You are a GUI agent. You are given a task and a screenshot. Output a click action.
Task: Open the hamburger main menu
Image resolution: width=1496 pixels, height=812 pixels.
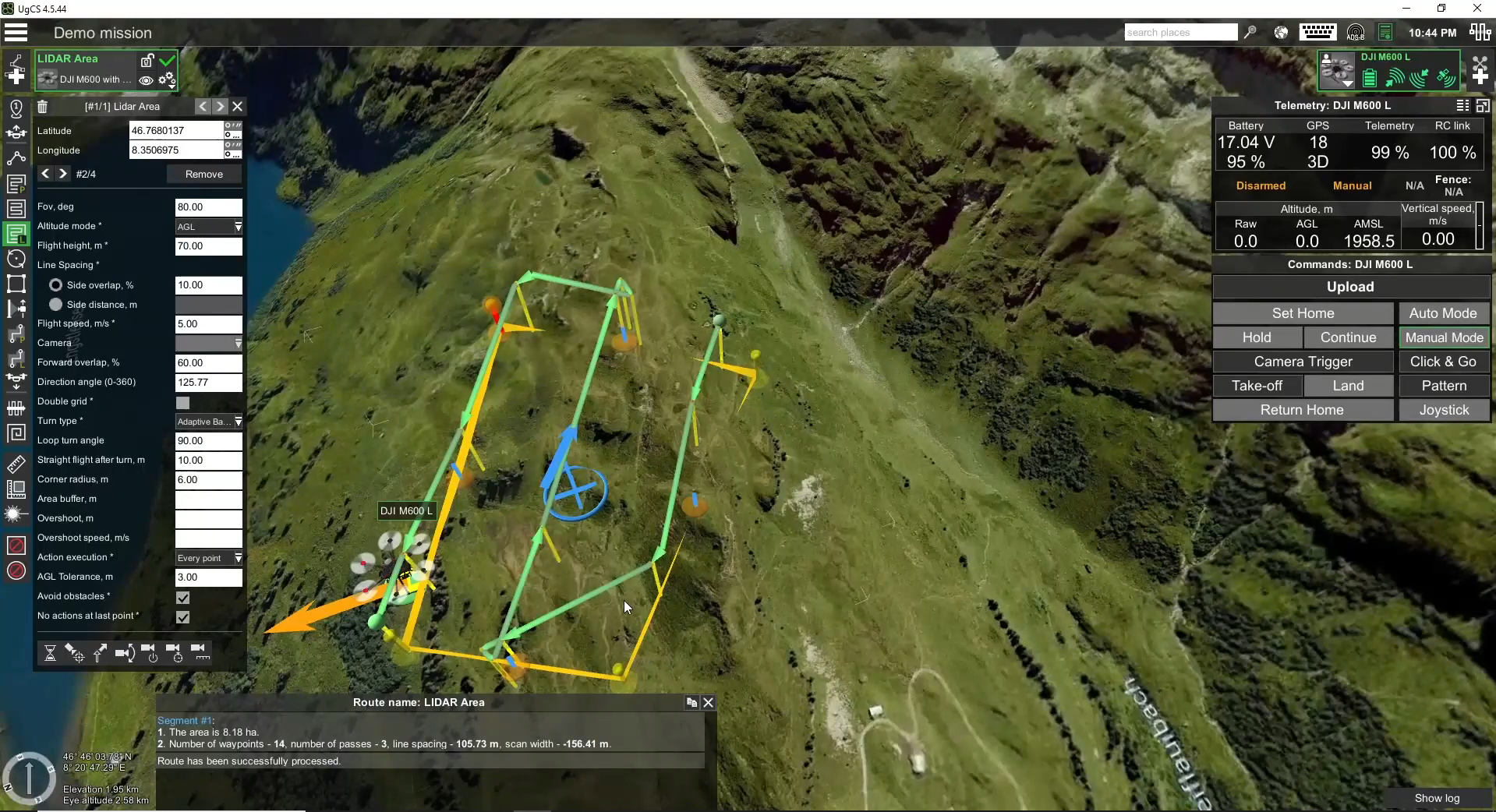click(16, 33)
